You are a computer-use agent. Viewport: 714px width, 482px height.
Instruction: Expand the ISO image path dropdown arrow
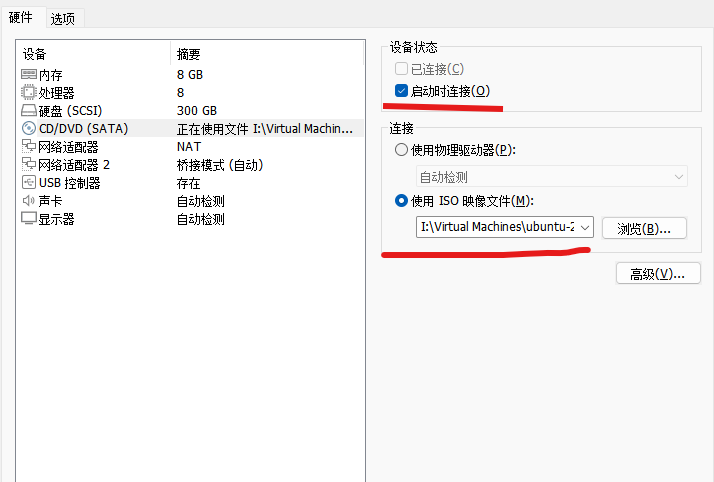point(585,227)
